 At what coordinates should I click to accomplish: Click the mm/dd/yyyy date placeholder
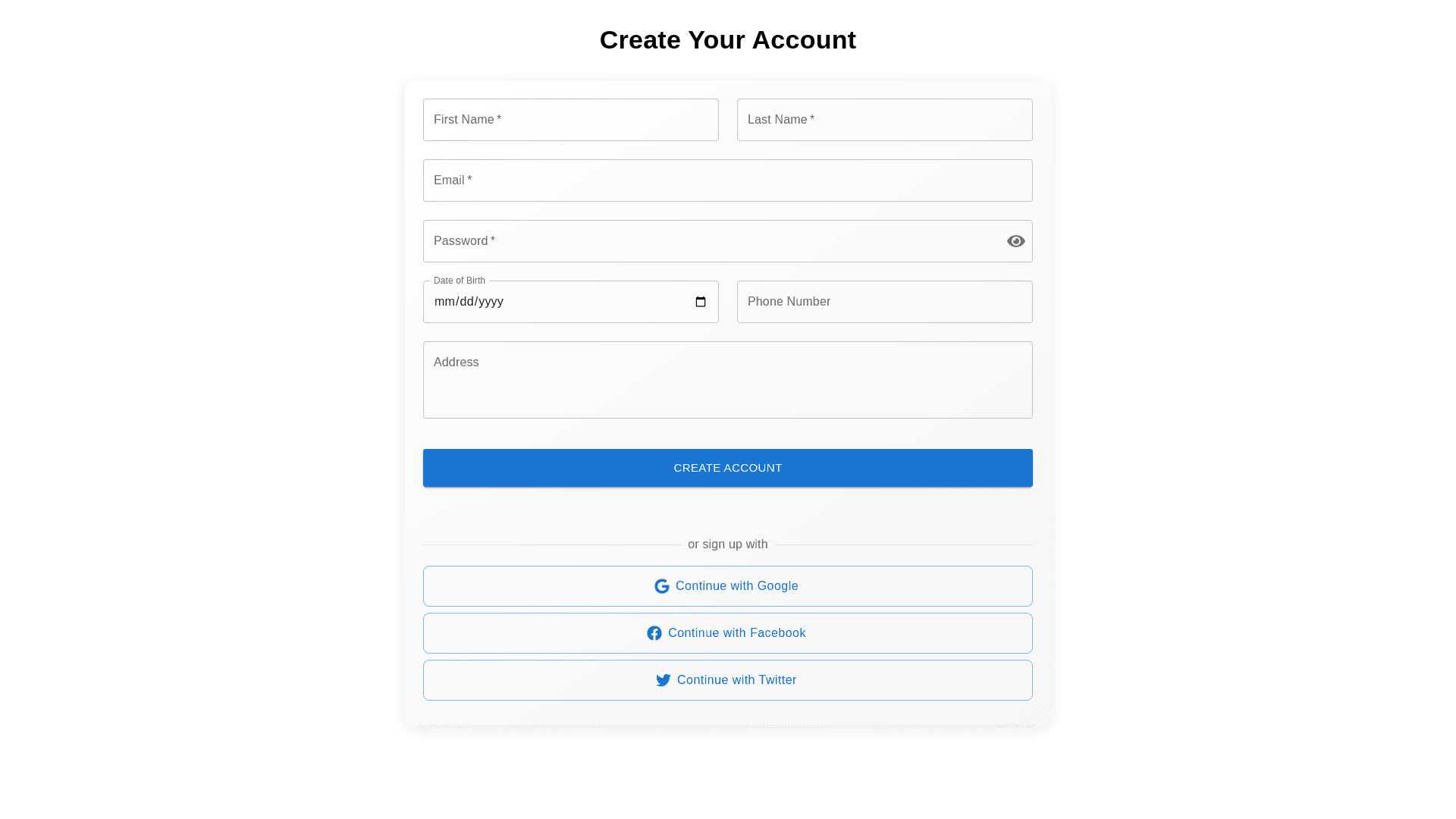tap(469, 302)
